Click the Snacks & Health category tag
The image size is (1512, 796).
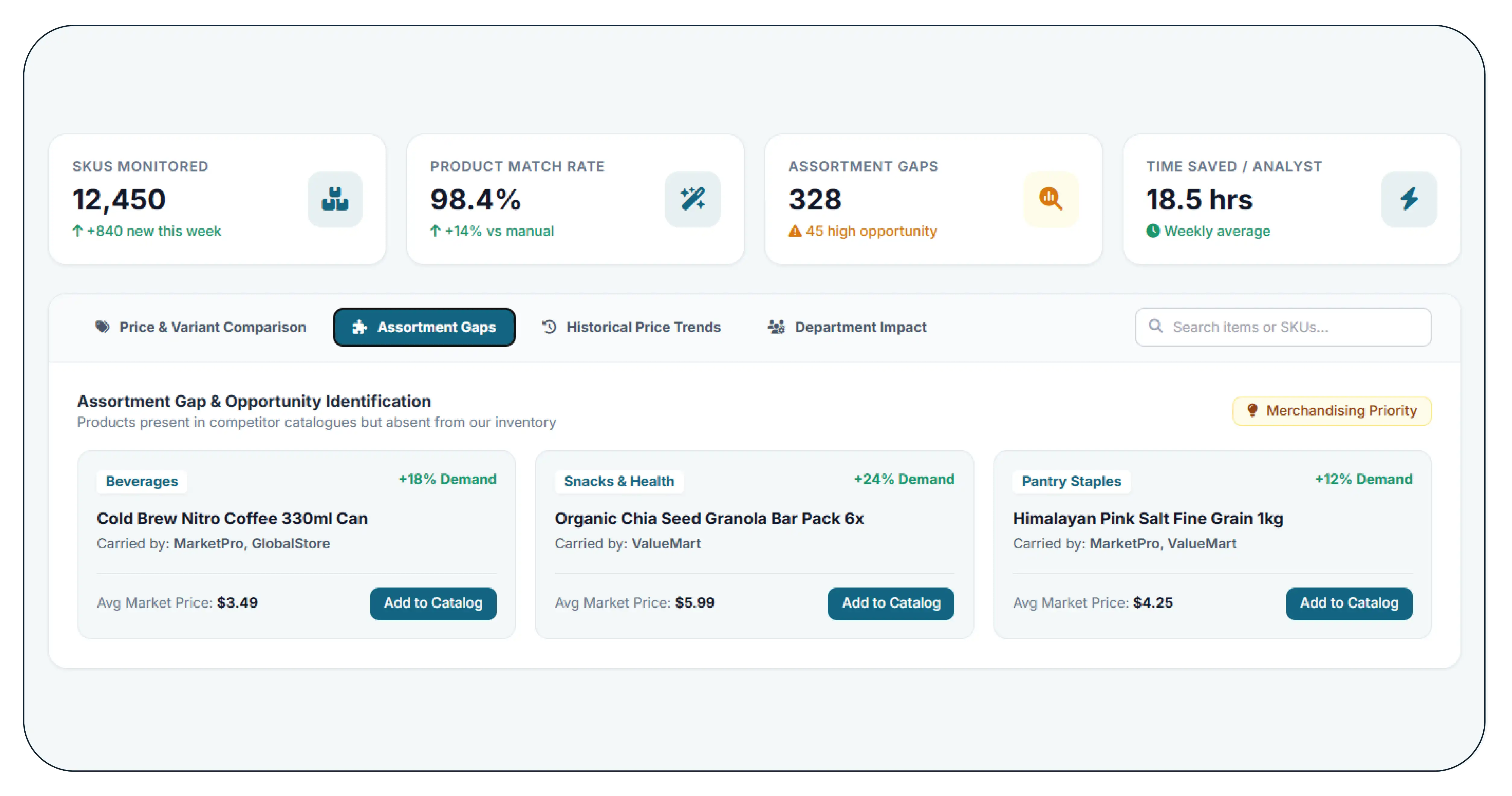coord(619,481)
